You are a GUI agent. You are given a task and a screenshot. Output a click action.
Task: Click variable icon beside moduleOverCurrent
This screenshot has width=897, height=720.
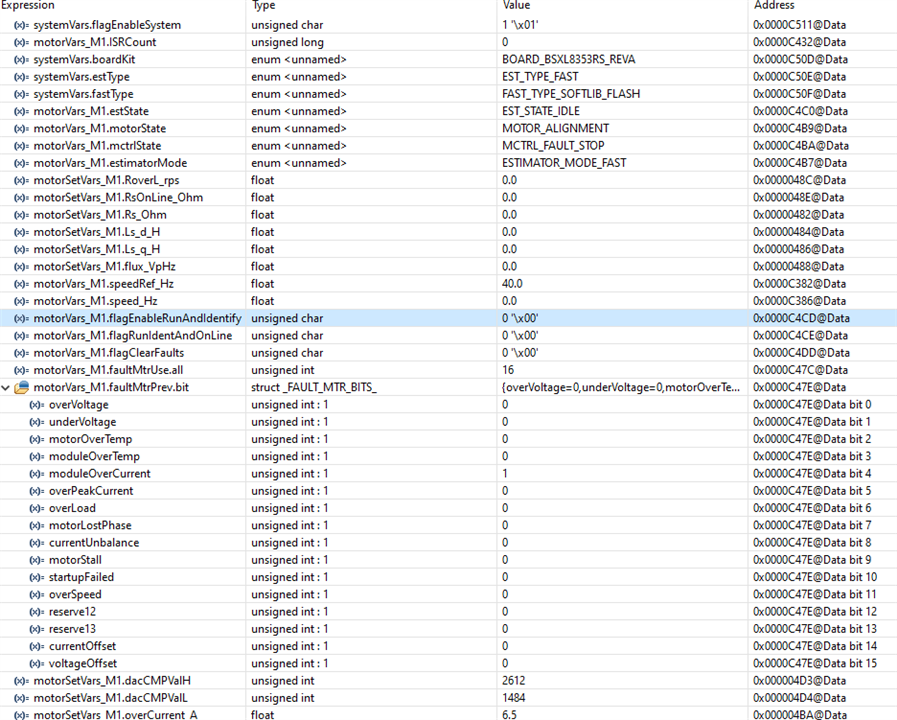[x=37, y=474]
